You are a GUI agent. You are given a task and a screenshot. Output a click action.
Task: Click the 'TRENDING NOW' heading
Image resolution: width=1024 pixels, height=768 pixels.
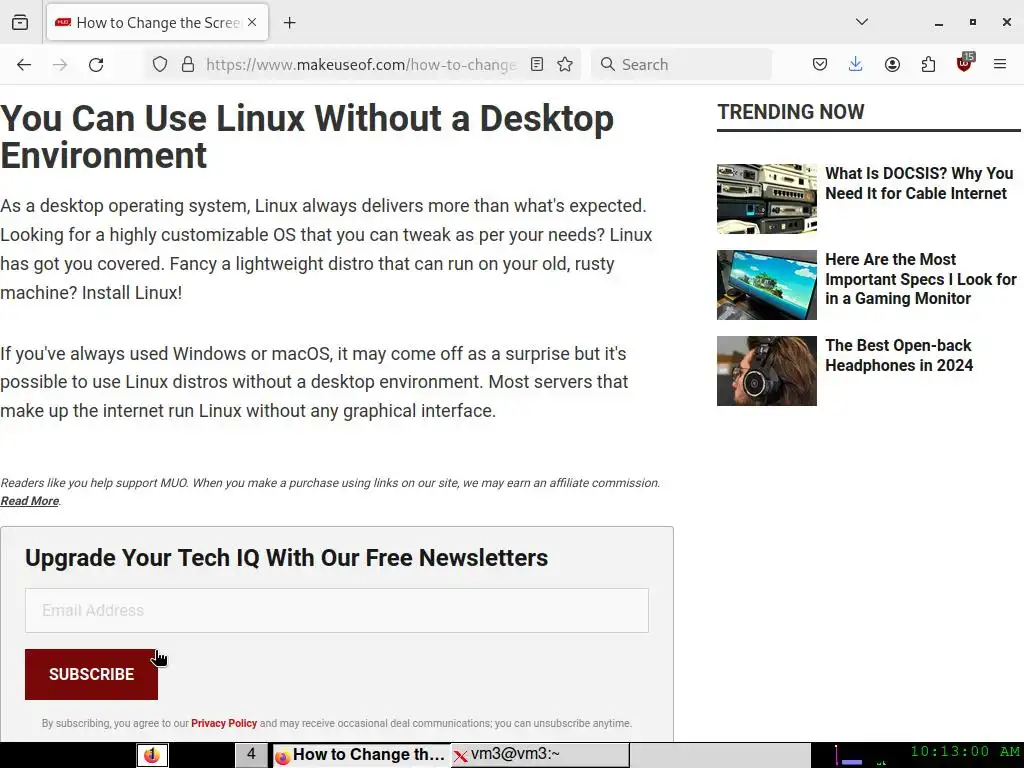pyautogui.click(x=791, y=112)
